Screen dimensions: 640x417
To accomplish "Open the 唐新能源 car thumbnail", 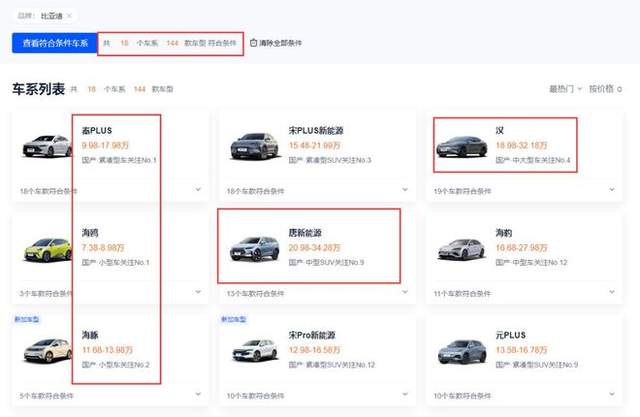I will coord(255,248).
